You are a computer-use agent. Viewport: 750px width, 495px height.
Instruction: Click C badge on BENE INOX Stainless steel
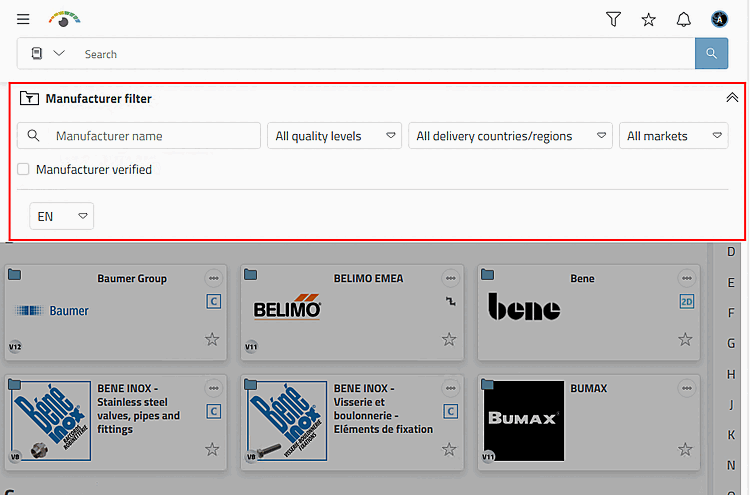point(213,411)
